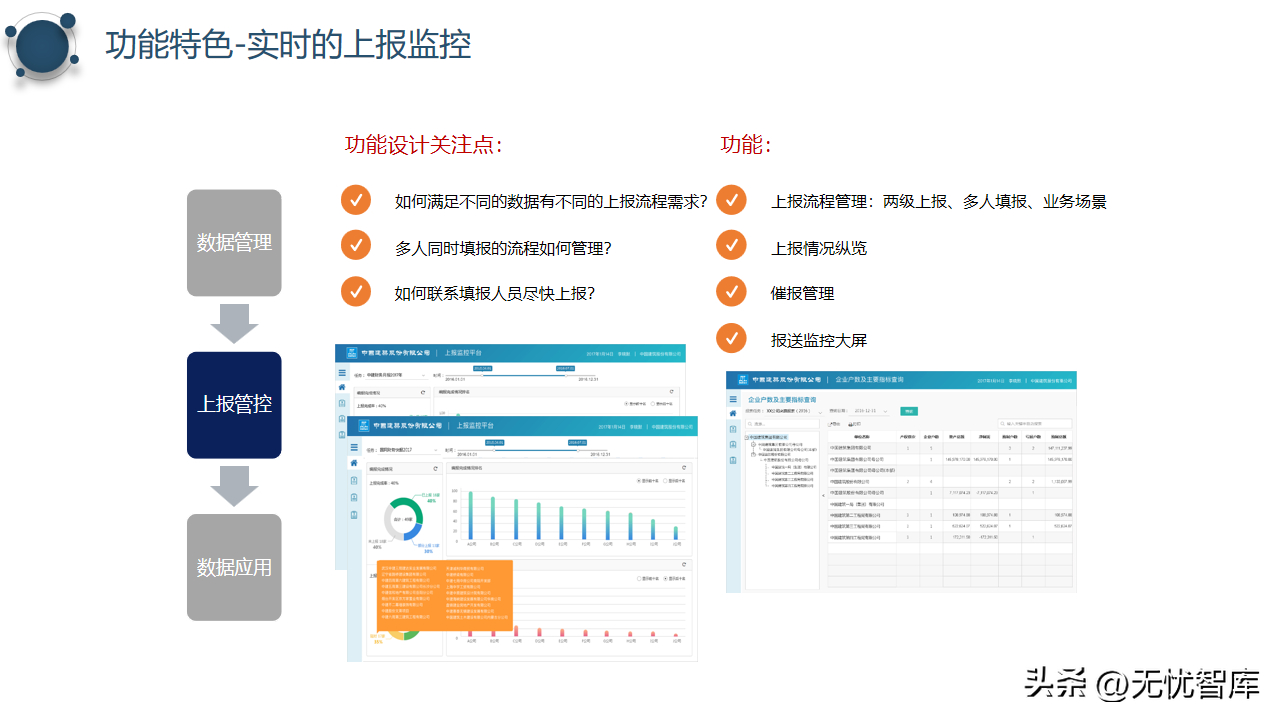Click A公司 bar in top green-blue chart
The image size is (1280, 720).
point(471,515)
